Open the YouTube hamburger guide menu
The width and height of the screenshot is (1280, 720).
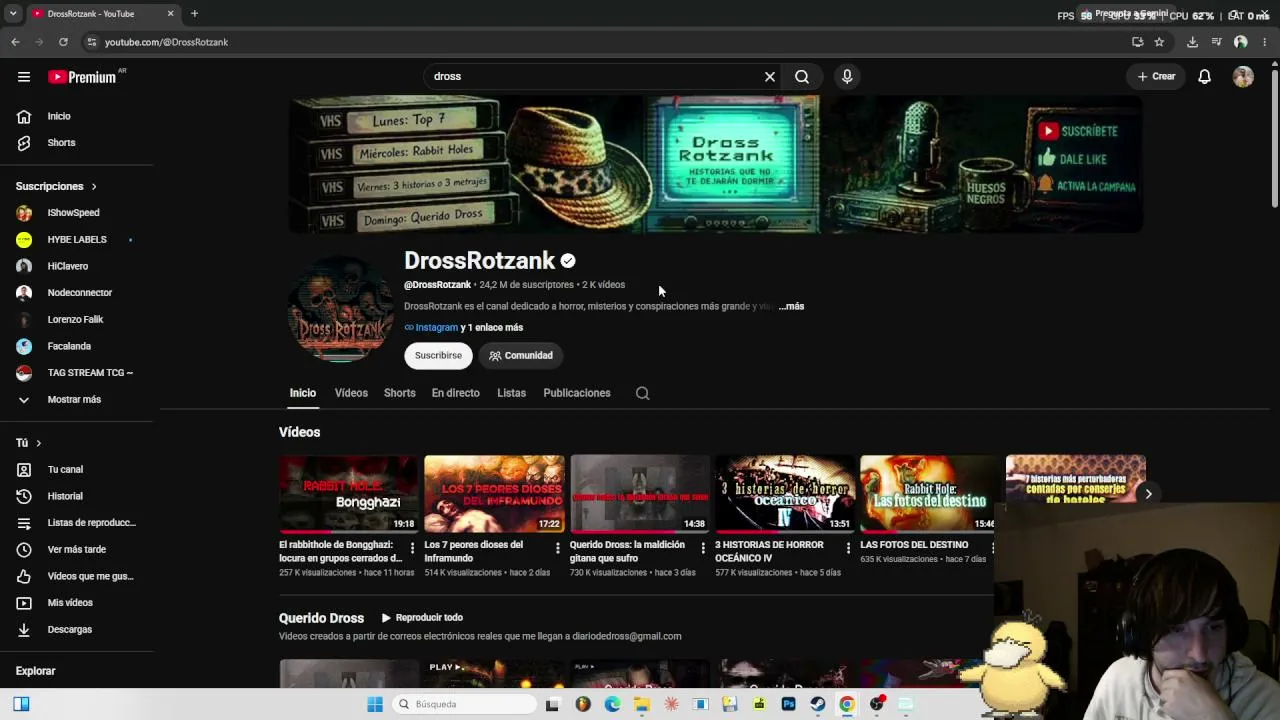click(24, 77)
